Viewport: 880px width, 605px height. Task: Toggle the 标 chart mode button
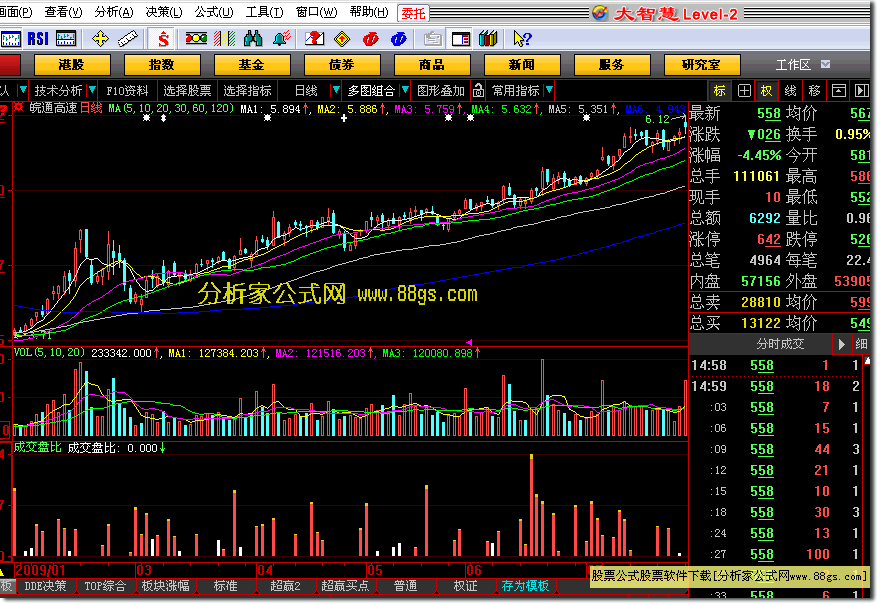719,90
